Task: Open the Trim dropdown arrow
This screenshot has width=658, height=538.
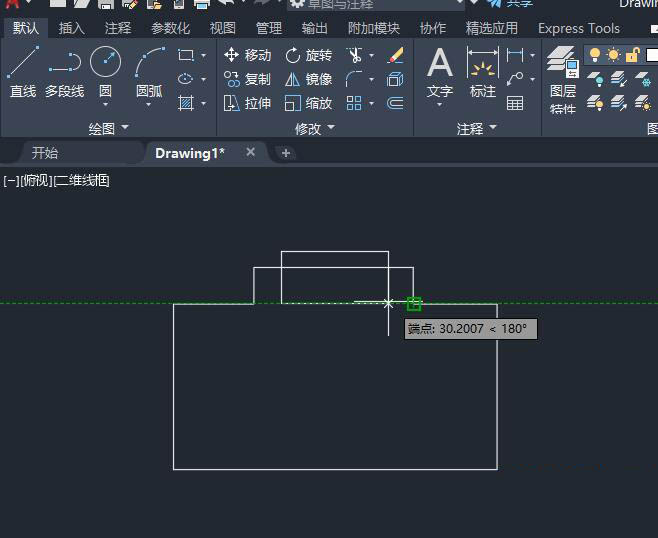Action: pos(371,55)
